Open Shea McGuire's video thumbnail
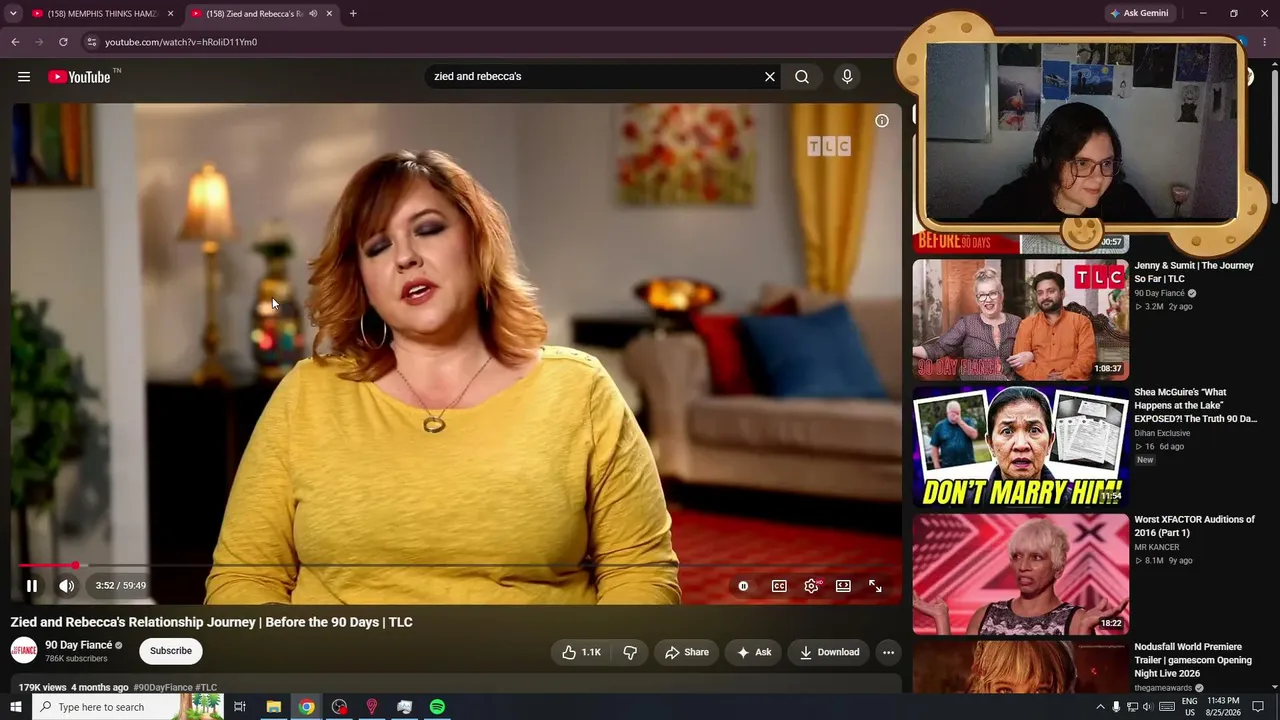Viewport: 1280px width, 720px height. click(x=1020, y=447)
